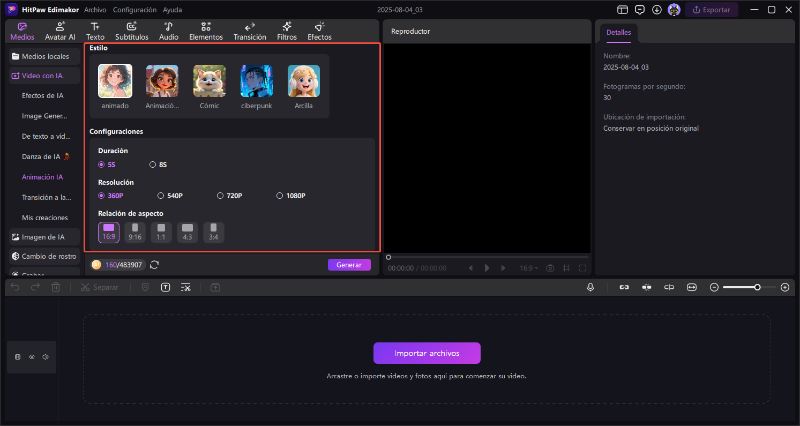Choose the Animació... style thumbnail

click(x=162, y=81)
